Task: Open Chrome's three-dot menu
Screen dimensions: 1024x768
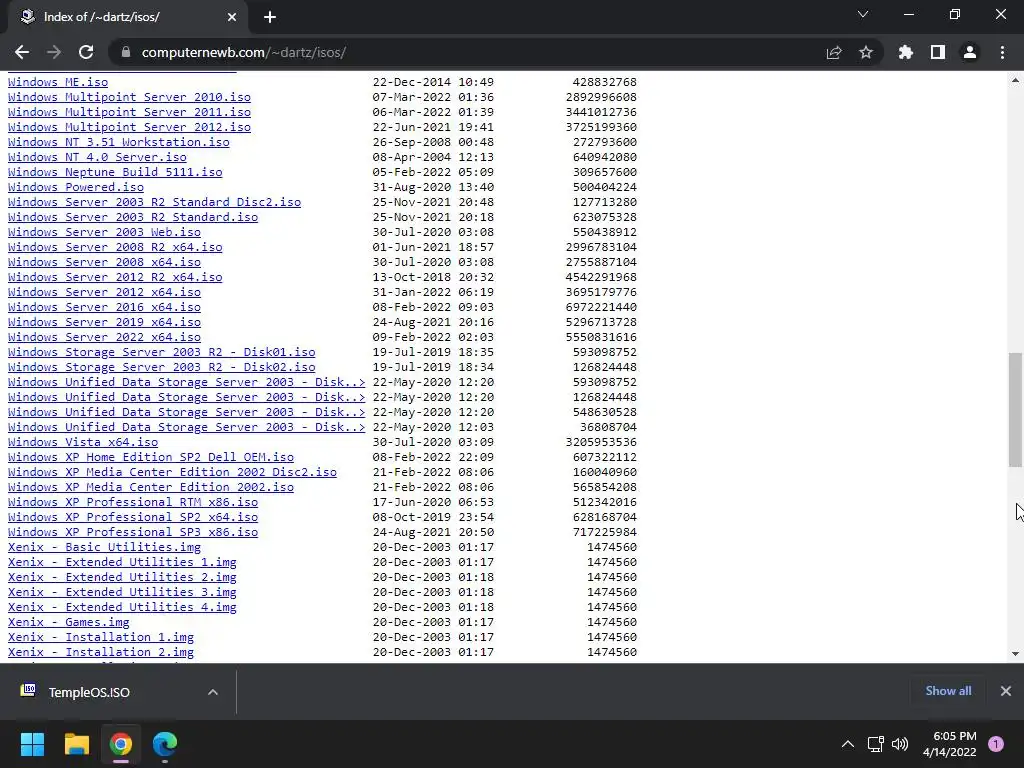Action: (x=1002, y=52)
